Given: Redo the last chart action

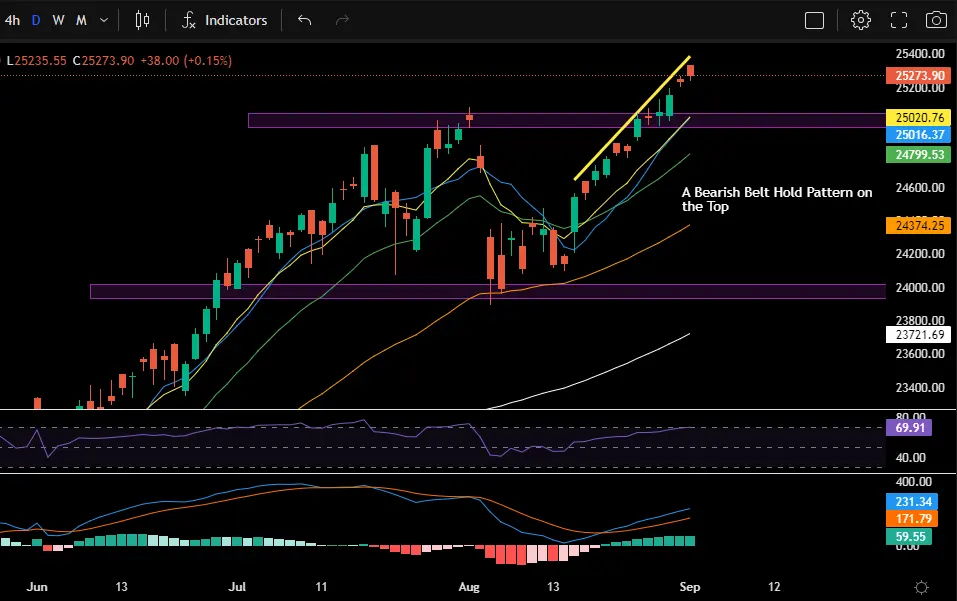Looking at the screenshot, I should (342, 20).
